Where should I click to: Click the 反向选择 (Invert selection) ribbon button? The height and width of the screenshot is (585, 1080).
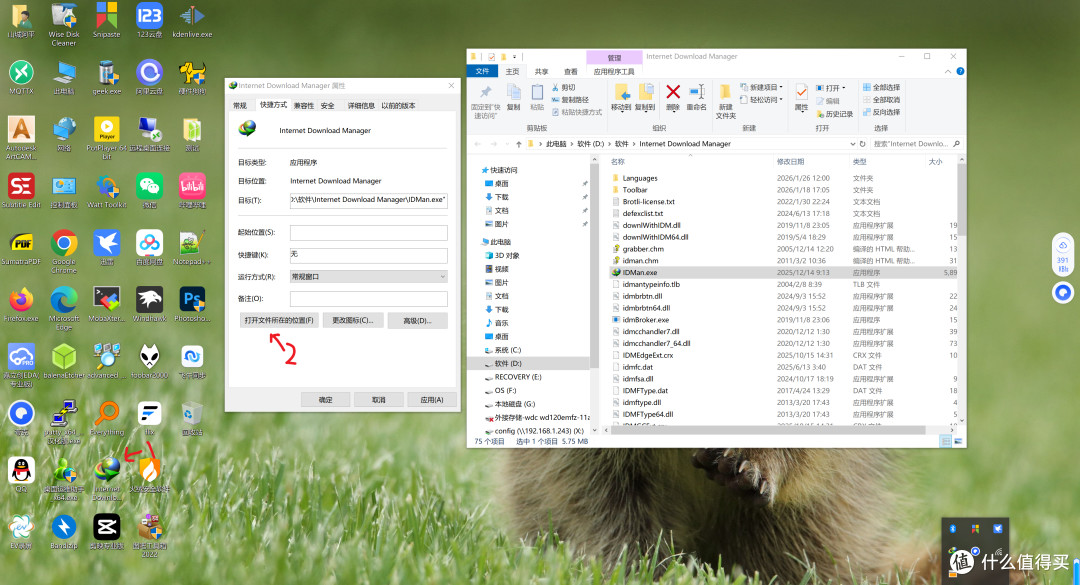click(881, 112)
